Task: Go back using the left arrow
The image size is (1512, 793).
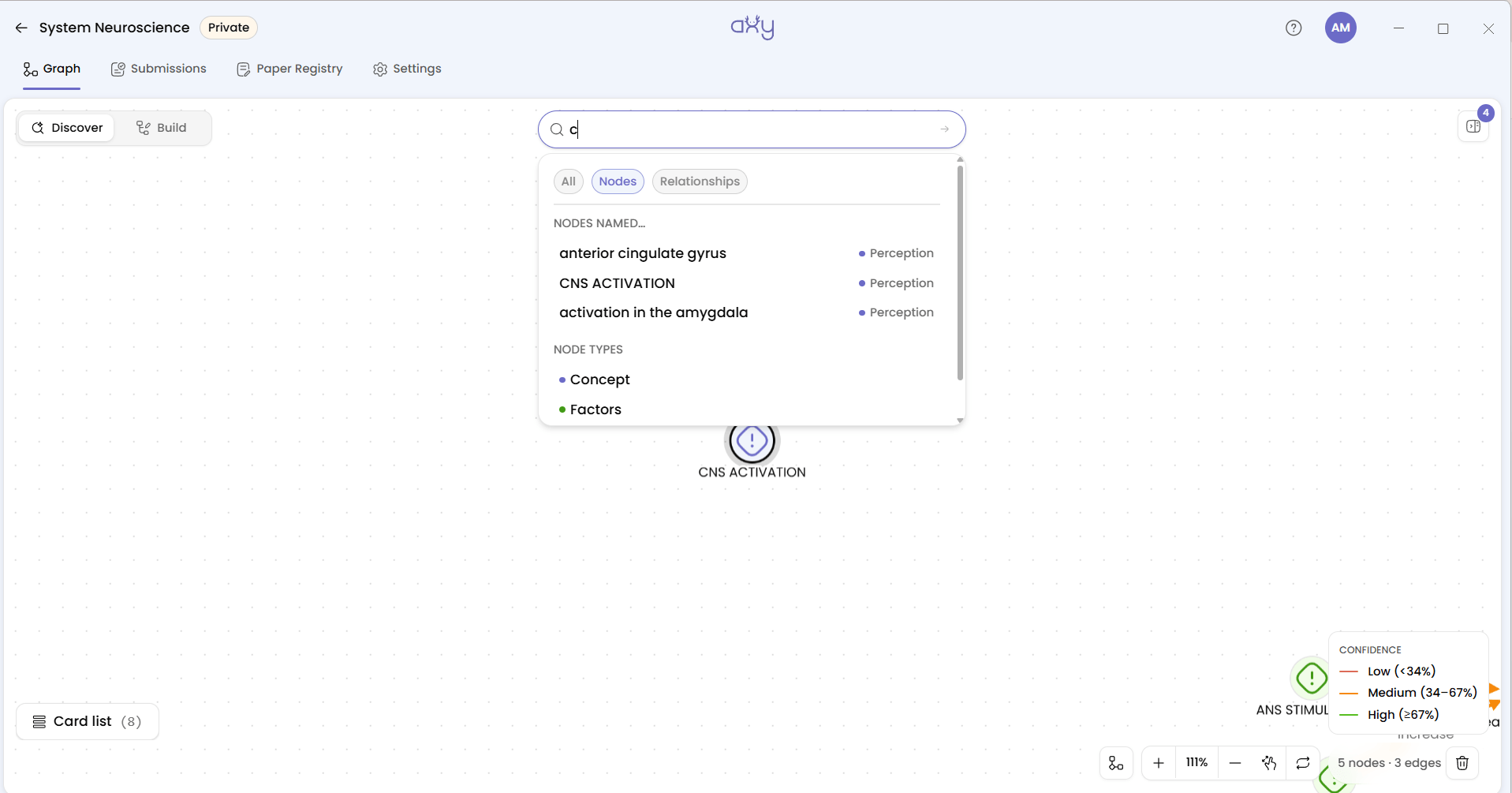Action: point(21,28)
